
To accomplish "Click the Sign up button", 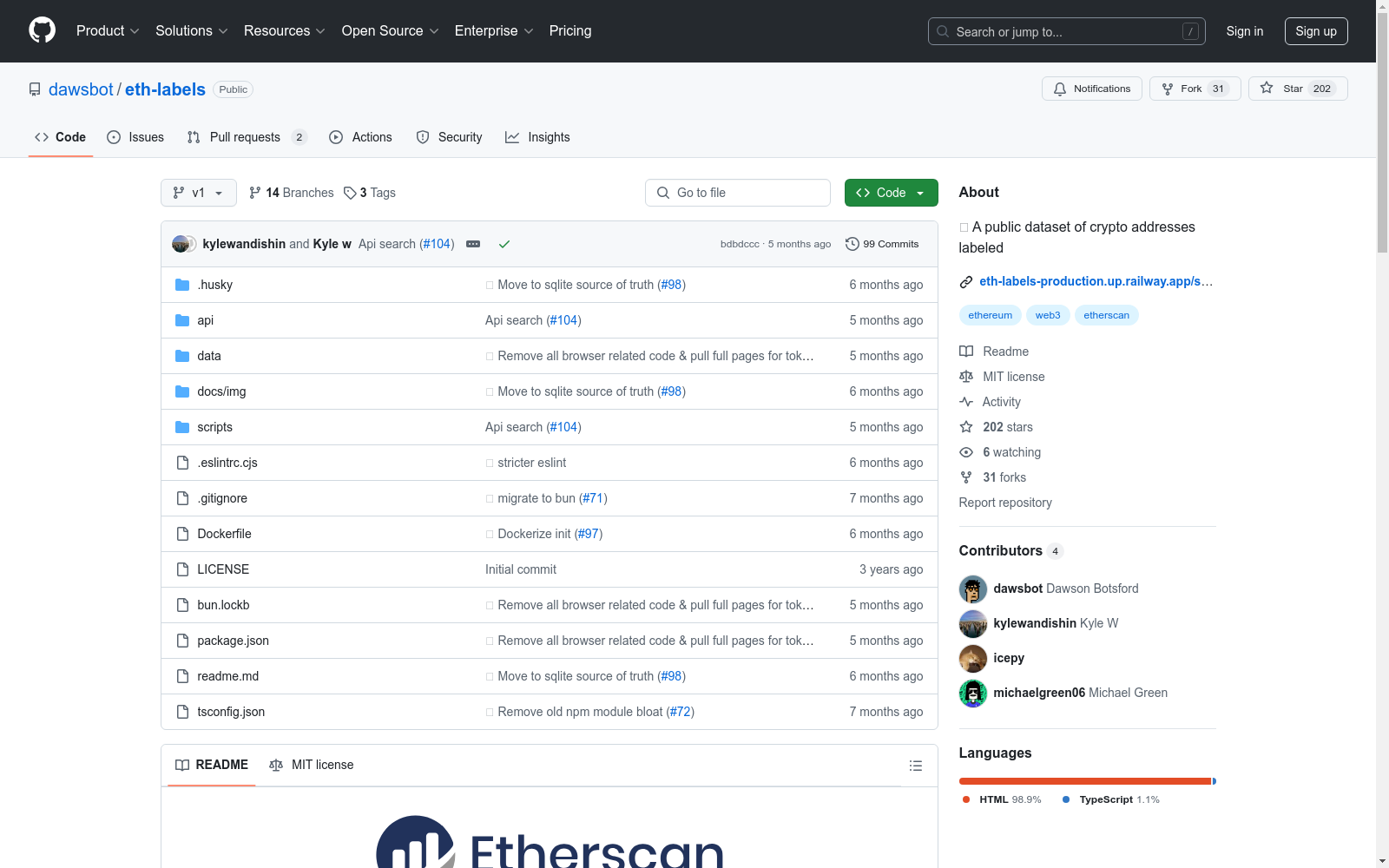I will [x=1316, y=31].
